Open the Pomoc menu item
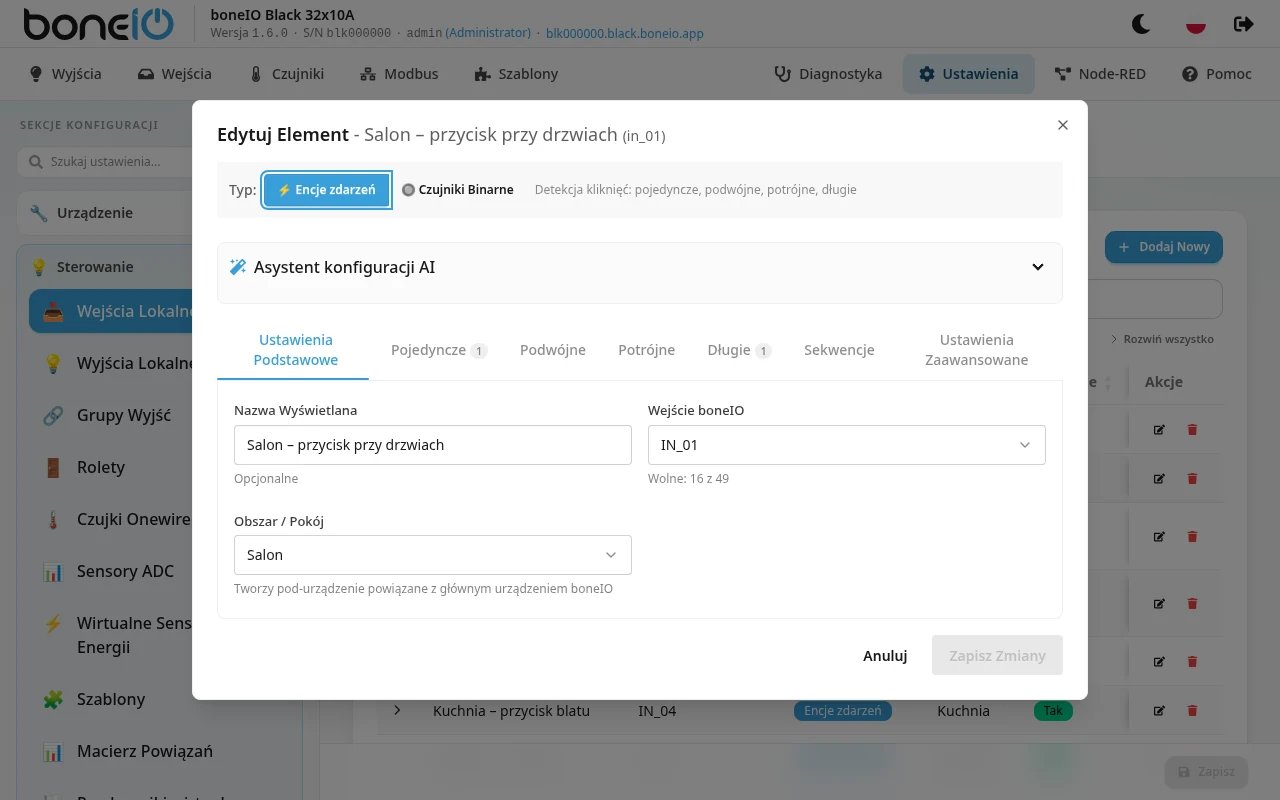This screenshot has height=800, width=1280. coord(1217,74)
